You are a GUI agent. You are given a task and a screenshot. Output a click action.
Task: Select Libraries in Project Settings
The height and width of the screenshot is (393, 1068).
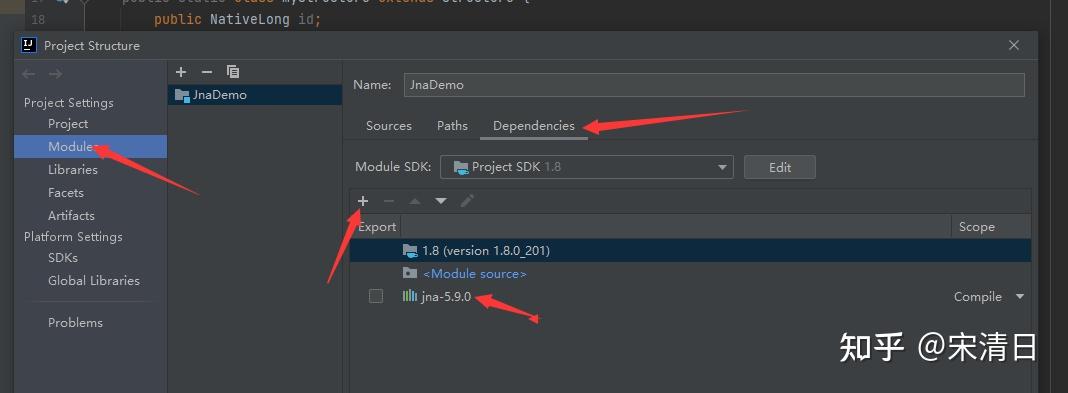pyautogui.click(x=73, y=170)
